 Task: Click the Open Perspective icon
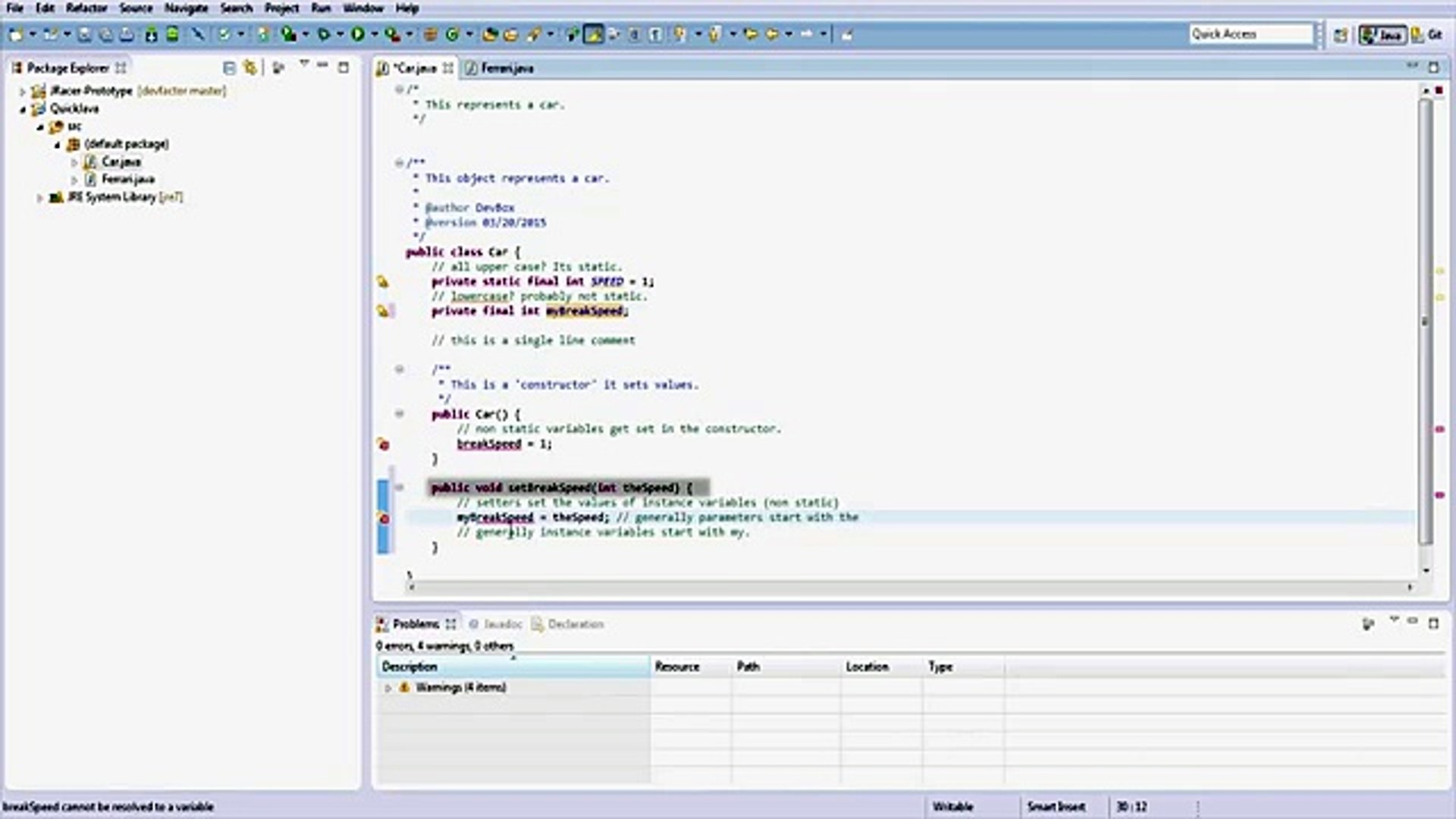pyautogui.click(x=1340, y=35)
